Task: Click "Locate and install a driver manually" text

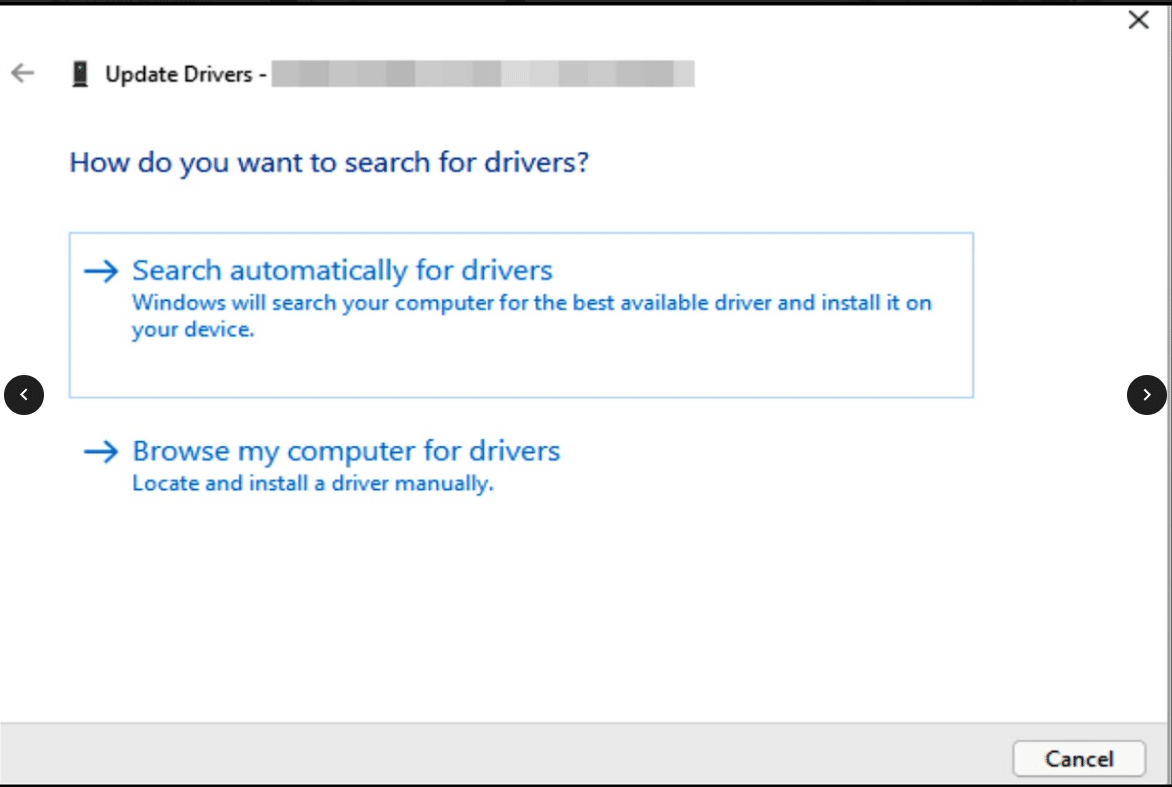Action: click(313, 484)
